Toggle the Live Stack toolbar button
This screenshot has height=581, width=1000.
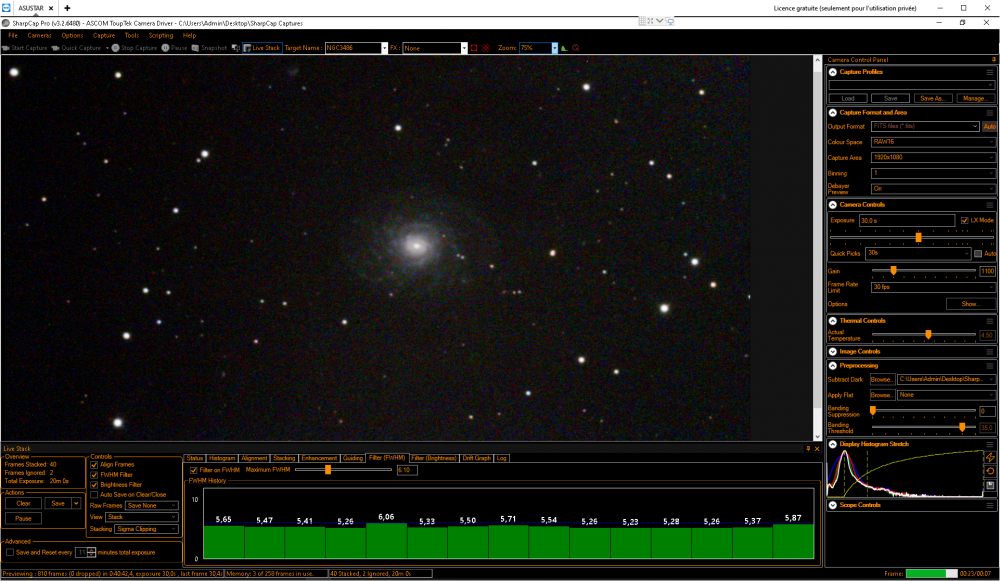coord(262,48)
